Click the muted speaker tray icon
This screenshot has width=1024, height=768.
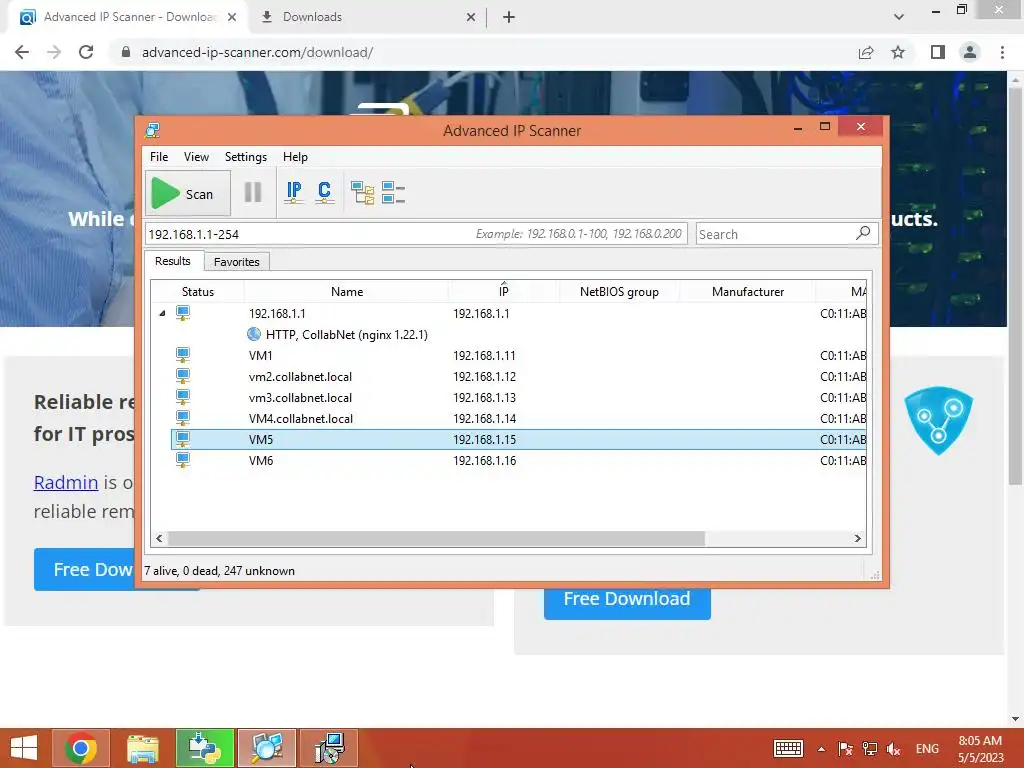894,749
